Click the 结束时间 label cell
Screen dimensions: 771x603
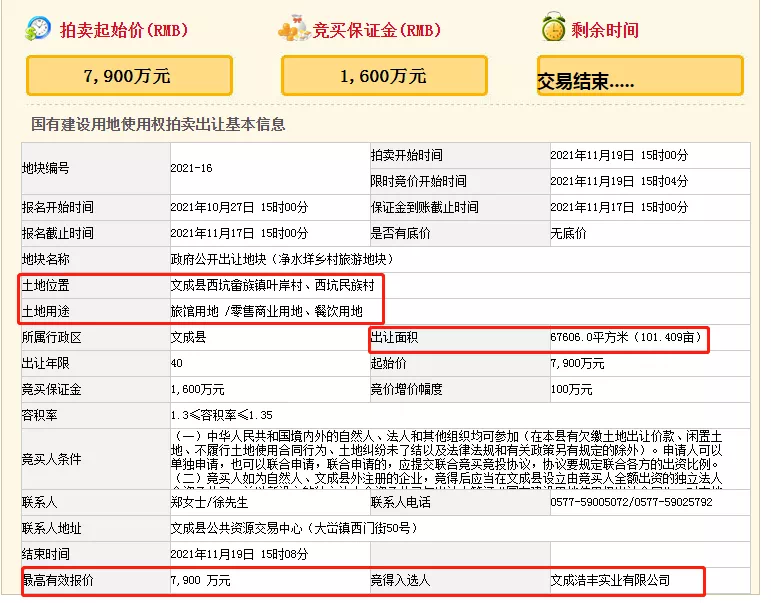coord(96,554)
